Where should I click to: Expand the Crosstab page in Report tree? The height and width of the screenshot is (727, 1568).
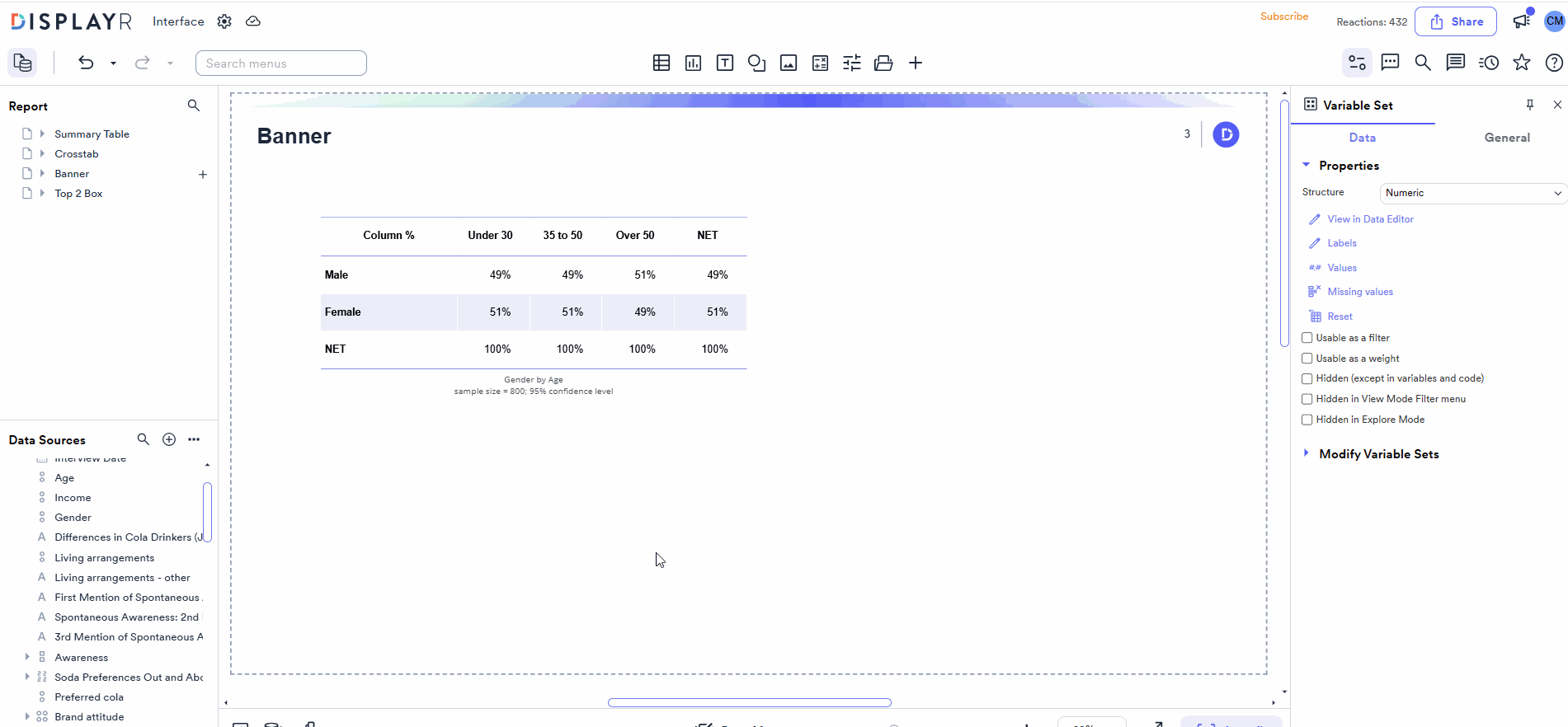pos(42,154)
